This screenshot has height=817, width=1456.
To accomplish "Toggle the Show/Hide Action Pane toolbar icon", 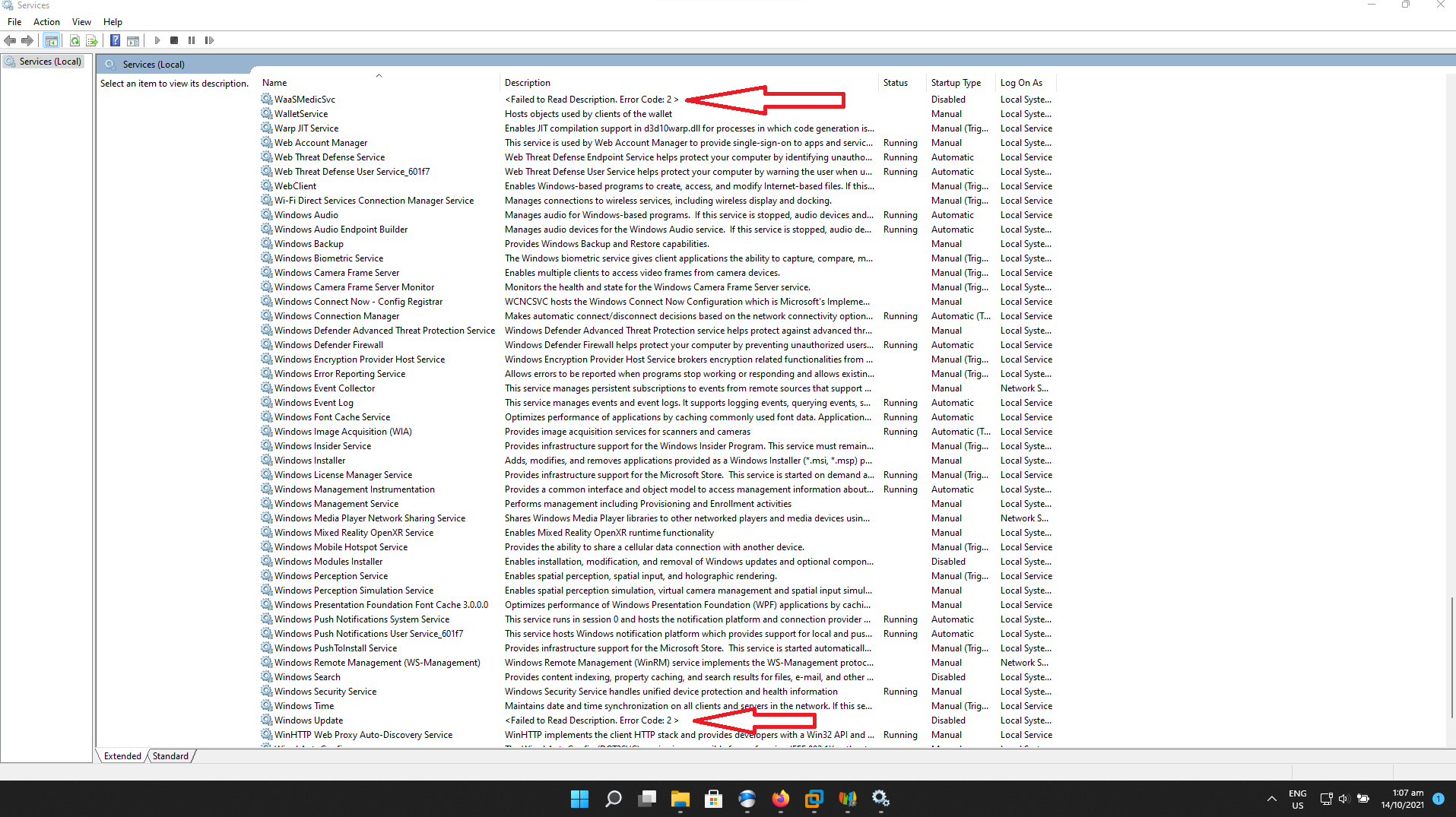I will (133, 40).
